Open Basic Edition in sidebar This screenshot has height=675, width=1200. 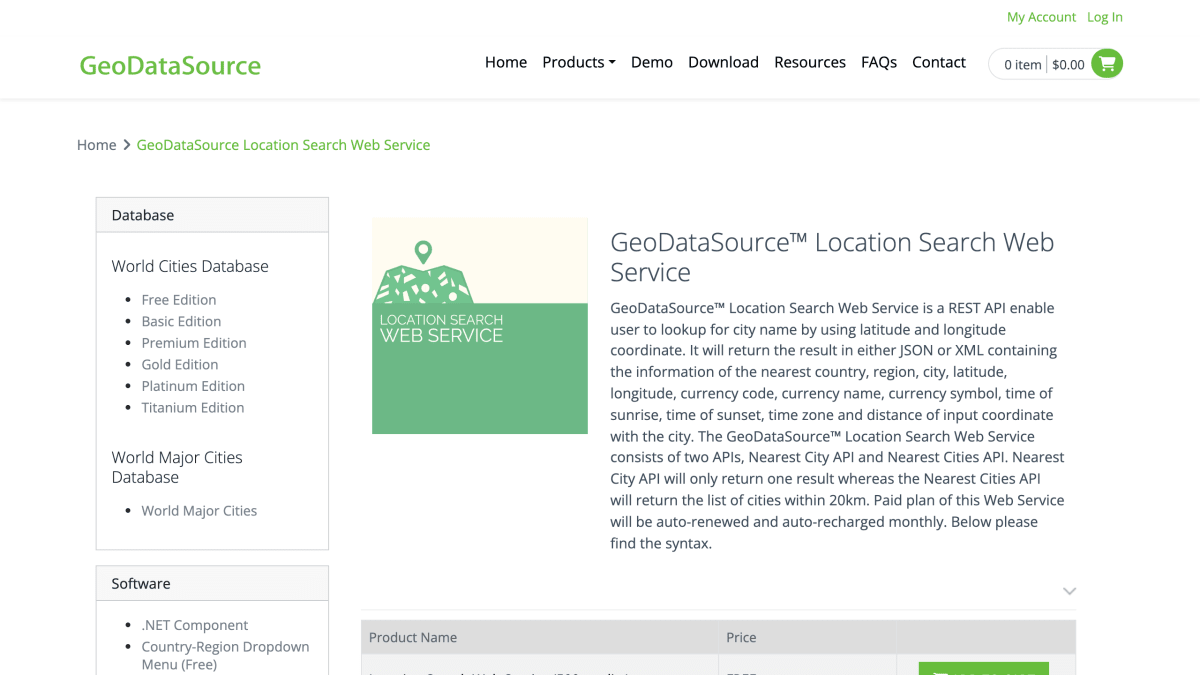point(181,321)
